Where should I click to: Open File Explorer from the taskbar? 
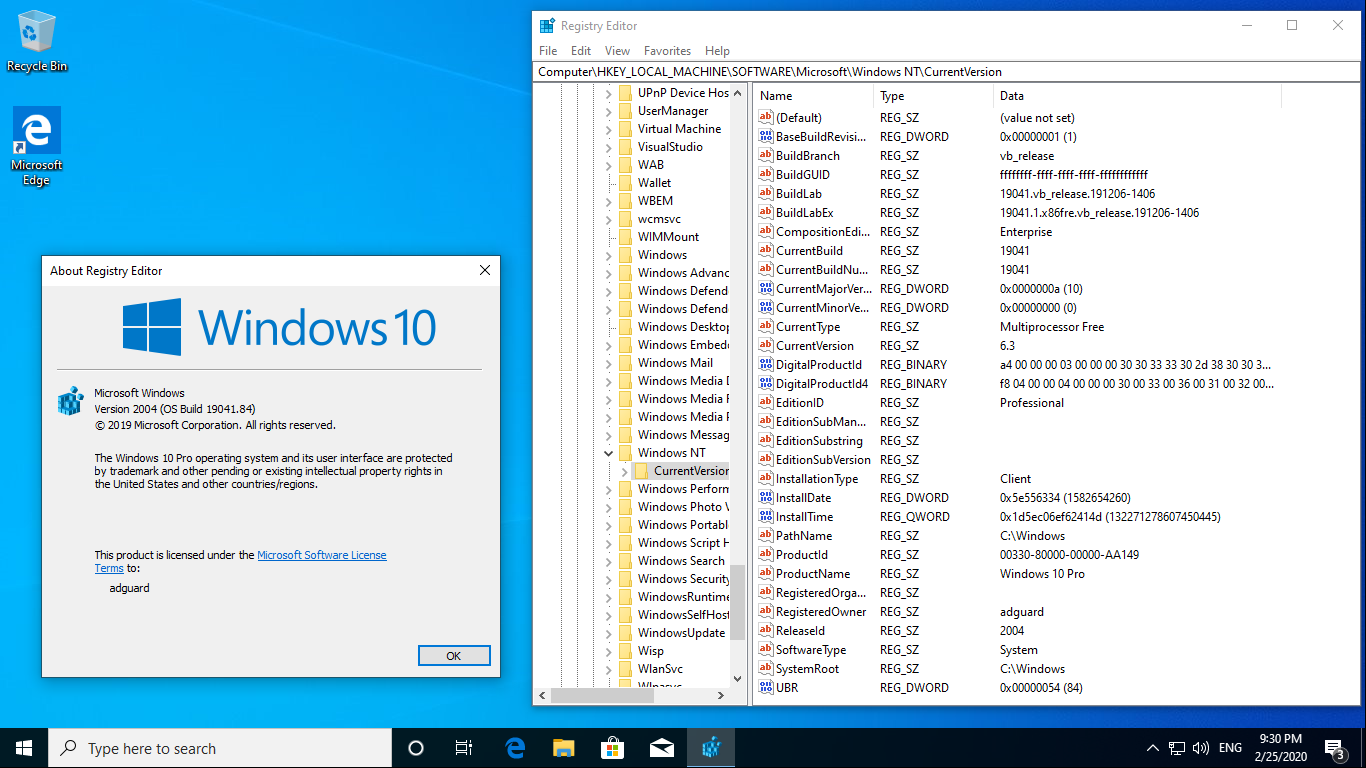[564, 748]
